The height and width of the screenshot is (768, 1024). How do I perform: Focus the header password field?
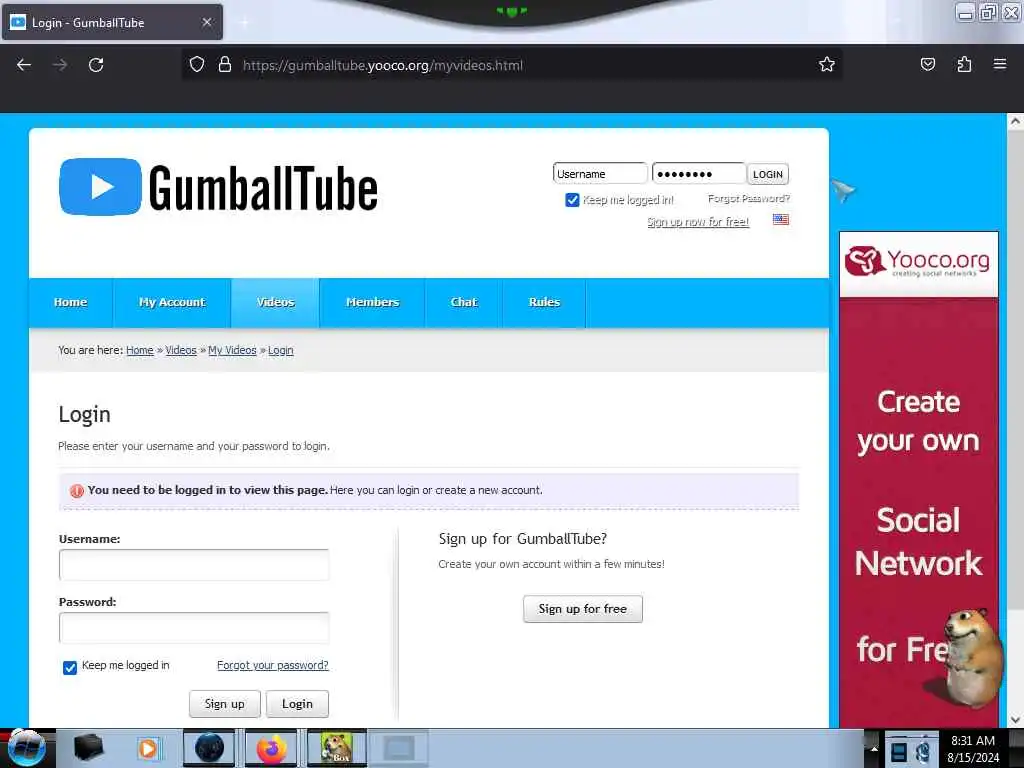pyautogui.click(x=699, y=174)
